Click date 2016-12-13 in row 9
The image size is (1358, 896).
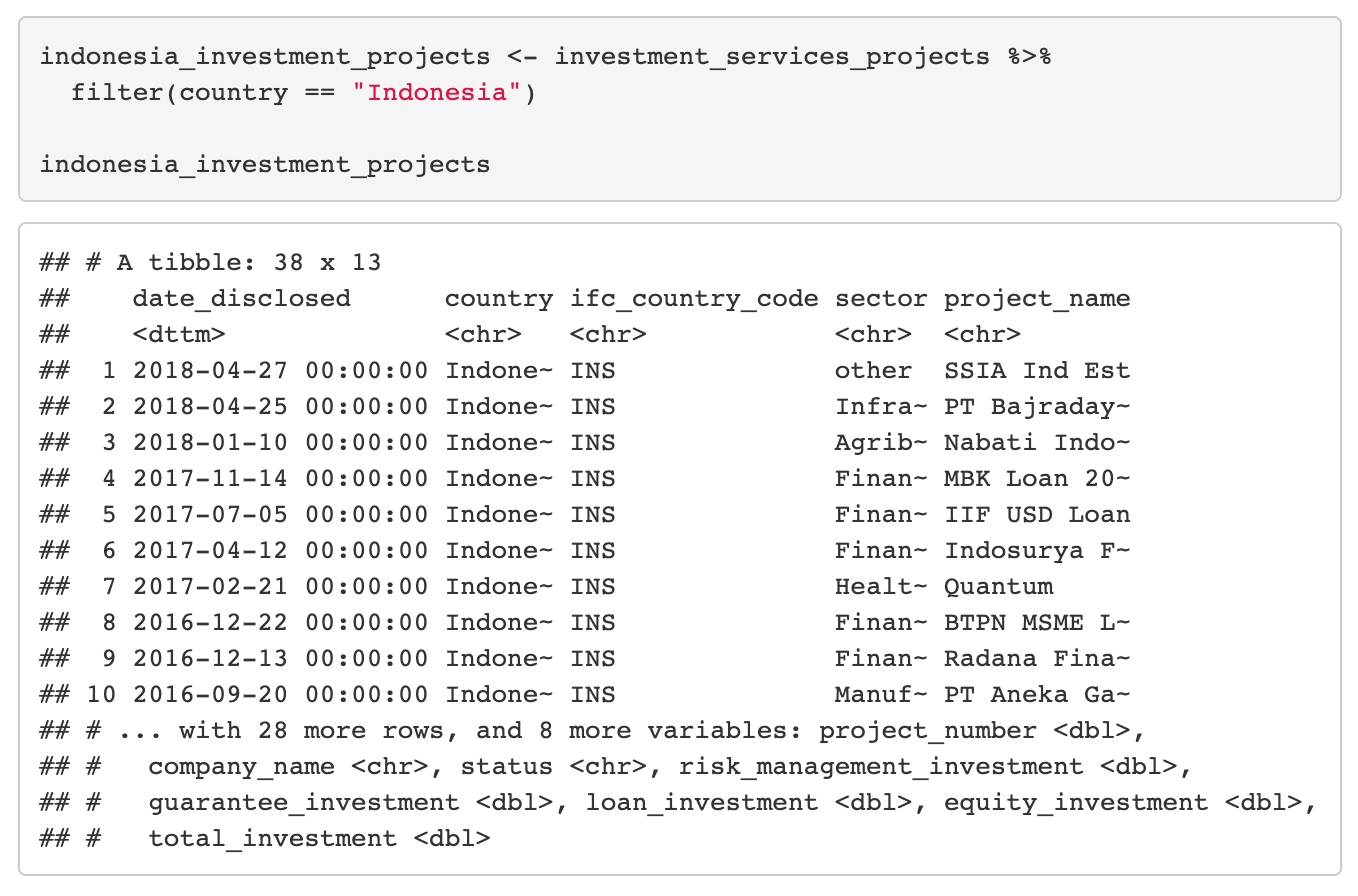tap(210, 659)
